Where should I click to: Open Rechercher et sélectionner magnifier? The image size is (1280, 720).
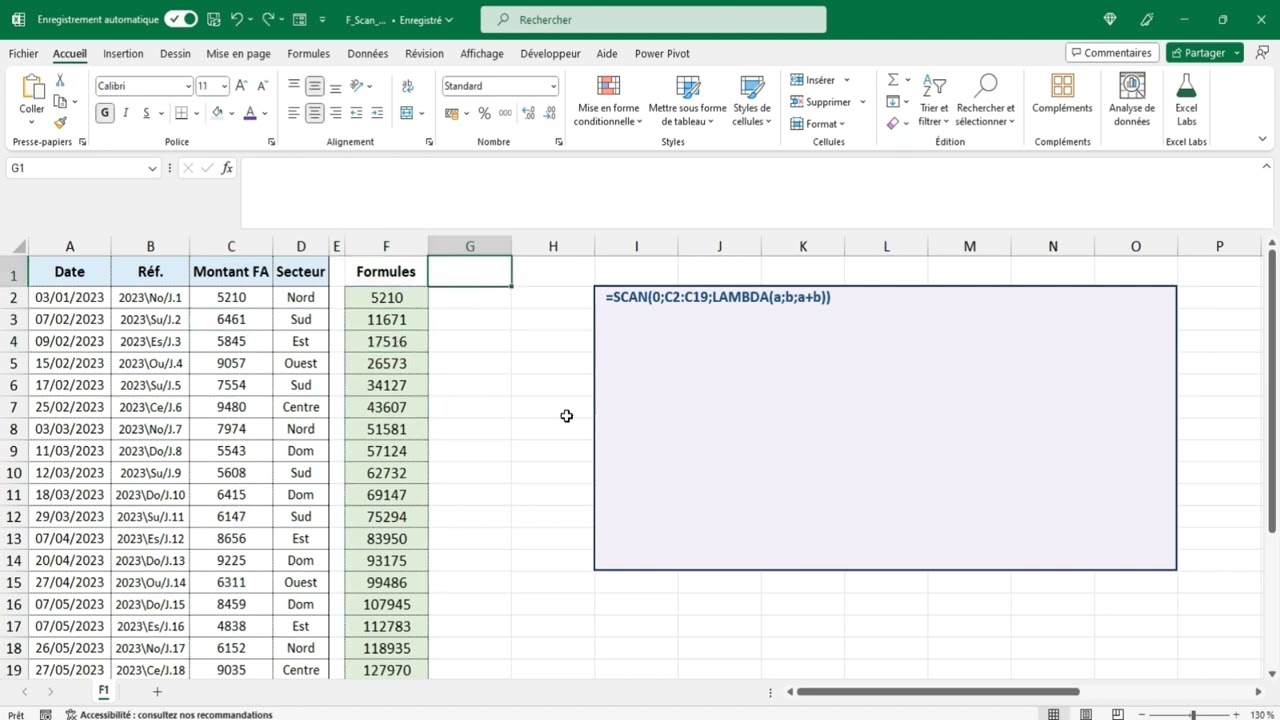pyautogui.click(x=985, y=101)
